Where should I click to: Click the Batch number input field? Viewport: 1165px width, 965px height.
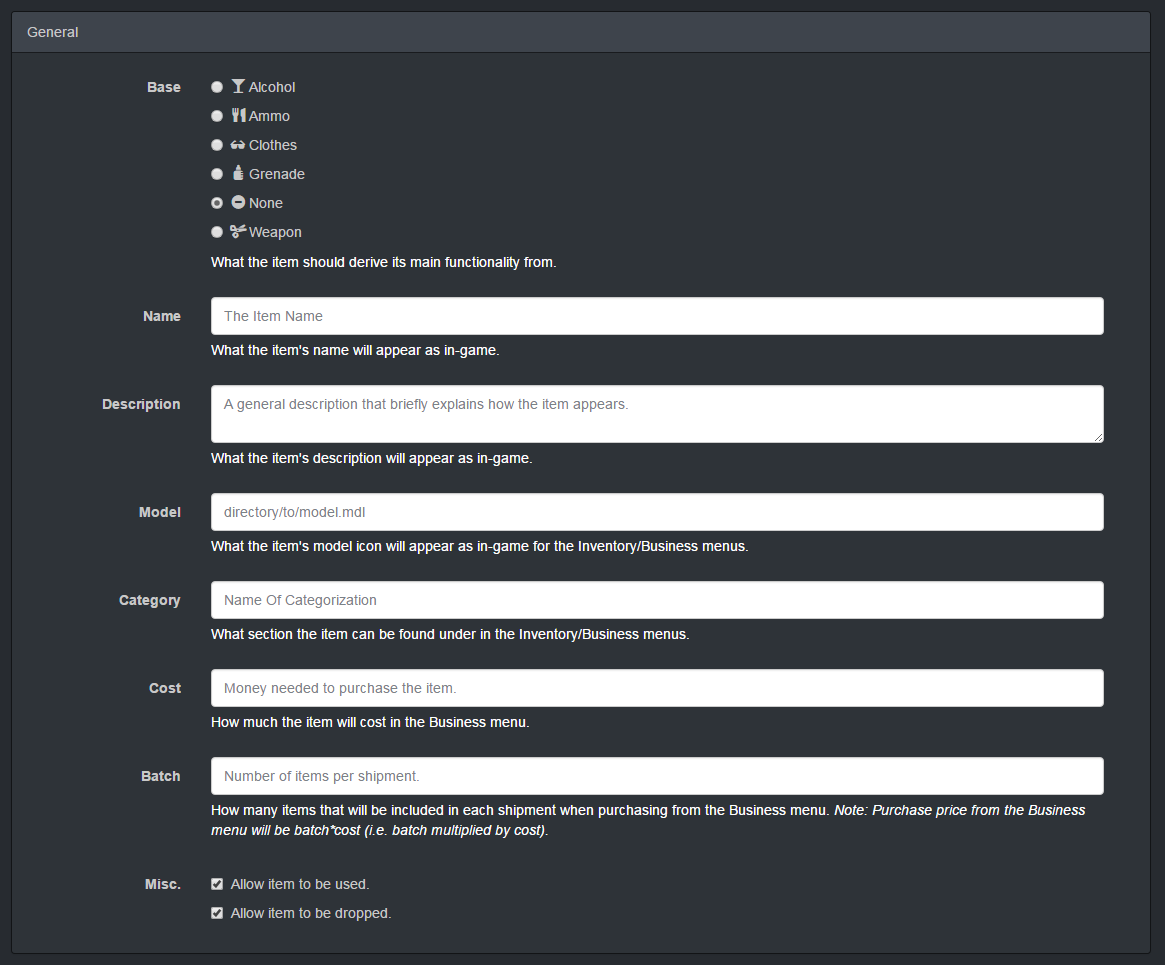tap(657, 776)
